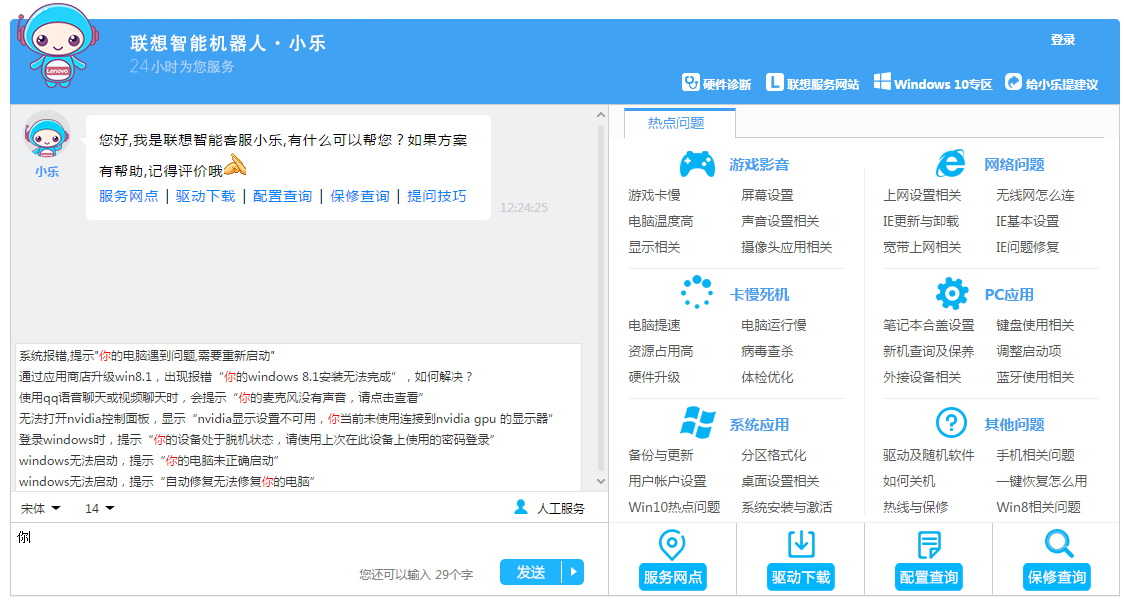This screenshot has height=600, width=1124.
Task: Open the font size 14 dropdown
Action: [x=99, y=508]
